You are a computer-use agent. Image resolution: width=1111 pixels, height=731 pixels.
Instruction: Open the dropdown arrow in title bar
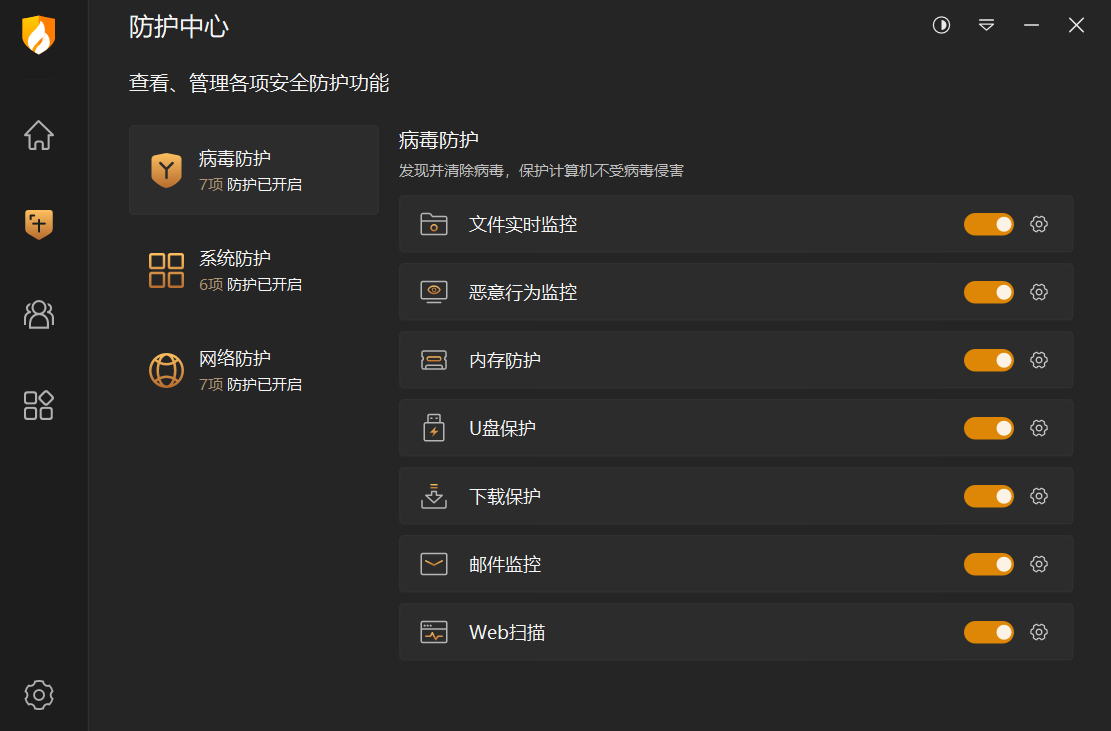click(986, 25)
